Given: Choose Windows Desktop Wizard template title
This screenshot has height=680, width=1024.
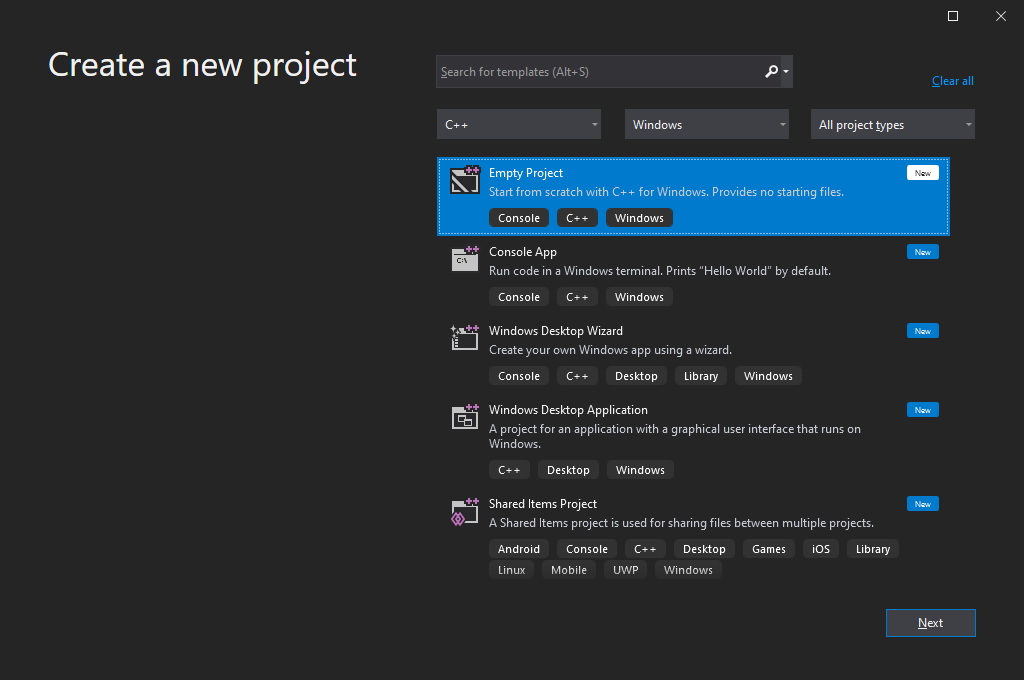Looking at the screenshot, I should pyautogui.click(x=555, y=331).
